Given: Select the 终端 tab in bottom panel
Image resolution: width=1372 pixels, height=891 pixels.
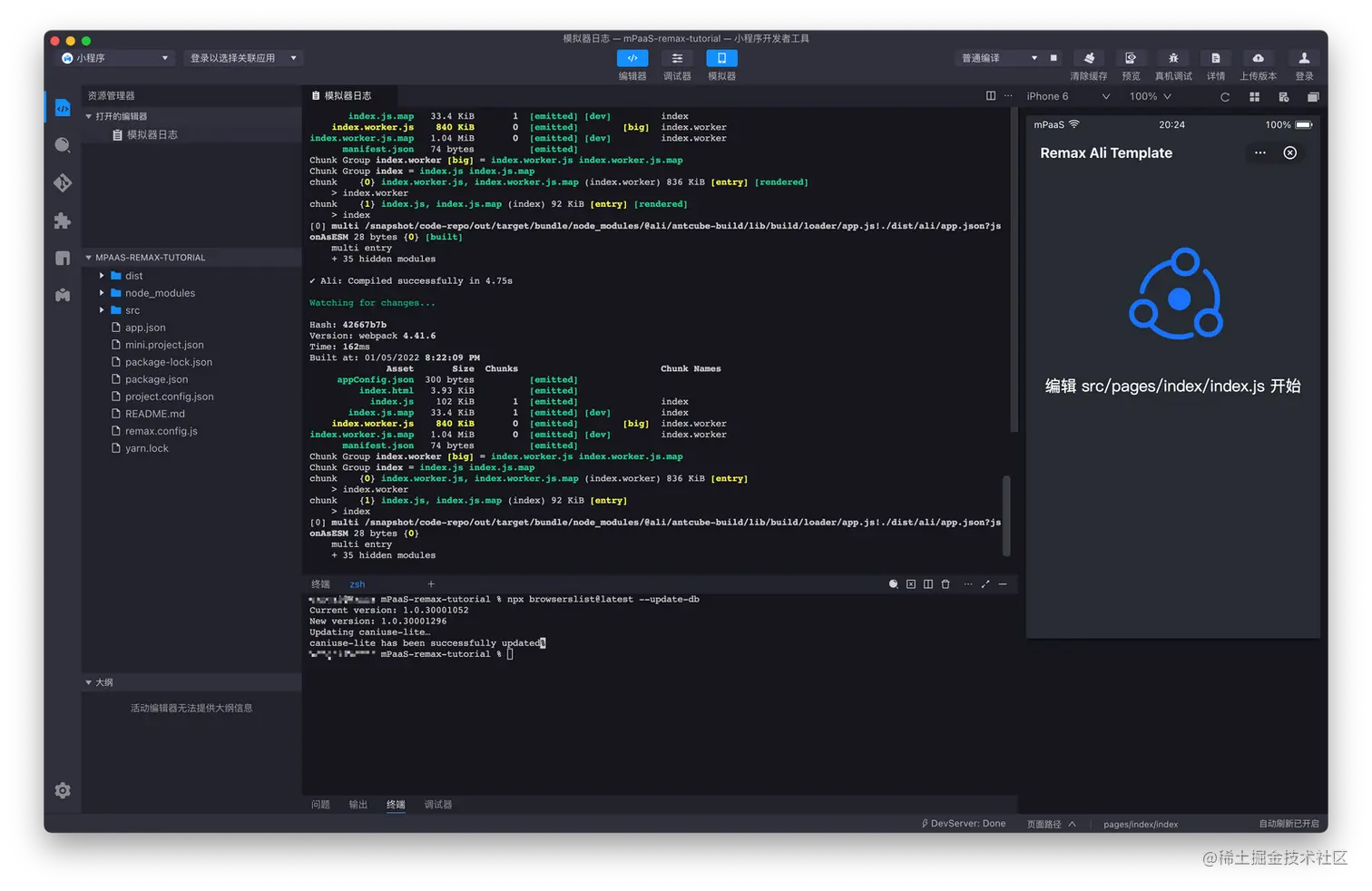Looking at the screenshot, I should tap(396, 805).
